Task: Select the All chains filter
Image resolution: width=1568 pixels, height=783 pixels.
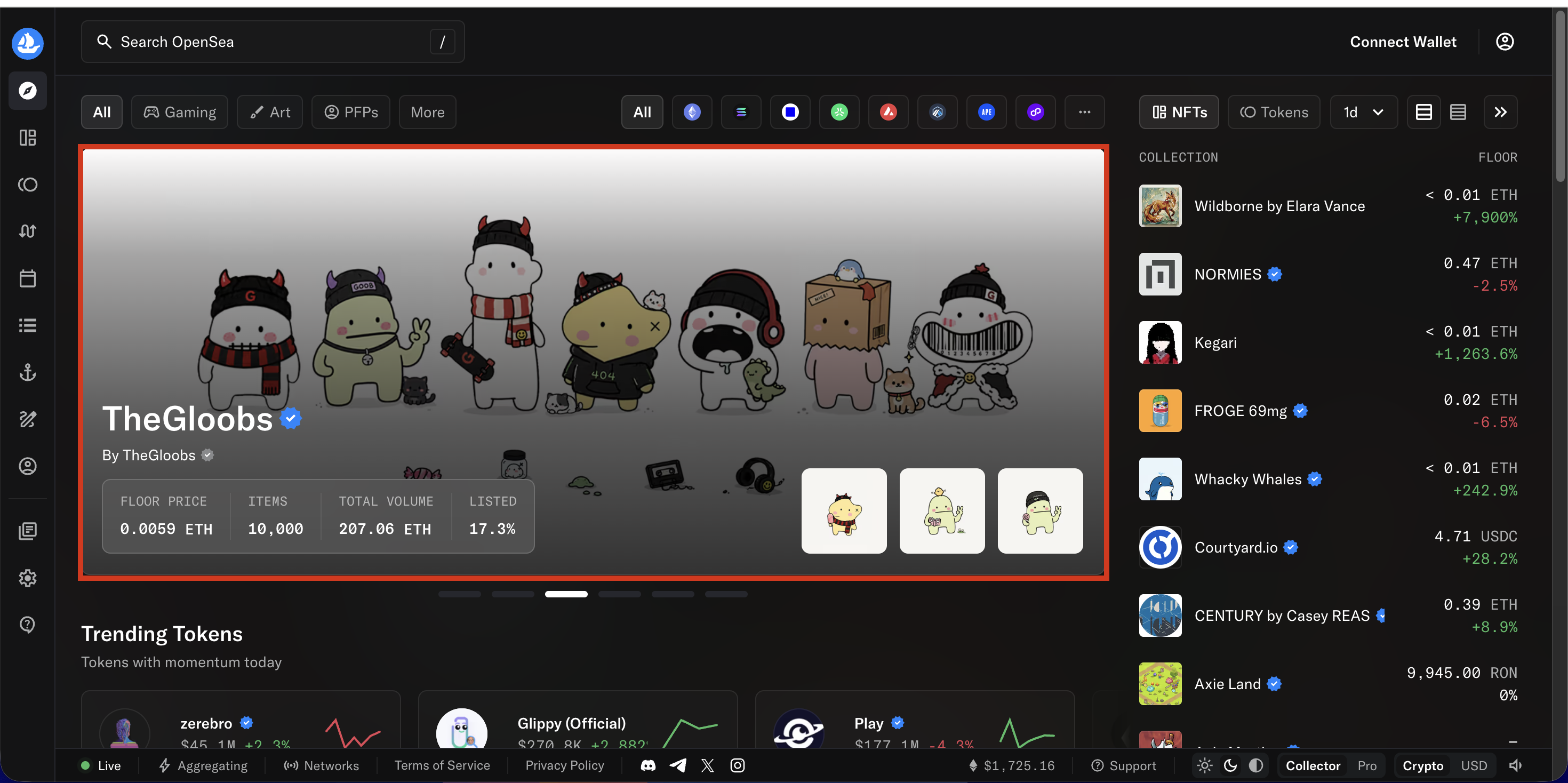Action: [x=642, y=112]
